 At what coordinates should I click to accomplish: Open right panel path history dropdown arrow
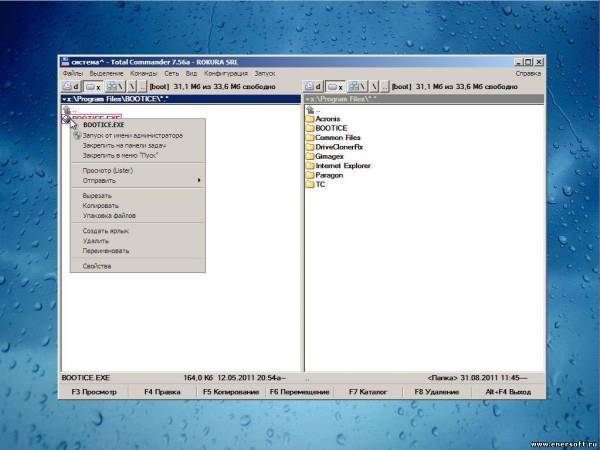[x=307, y=99]
